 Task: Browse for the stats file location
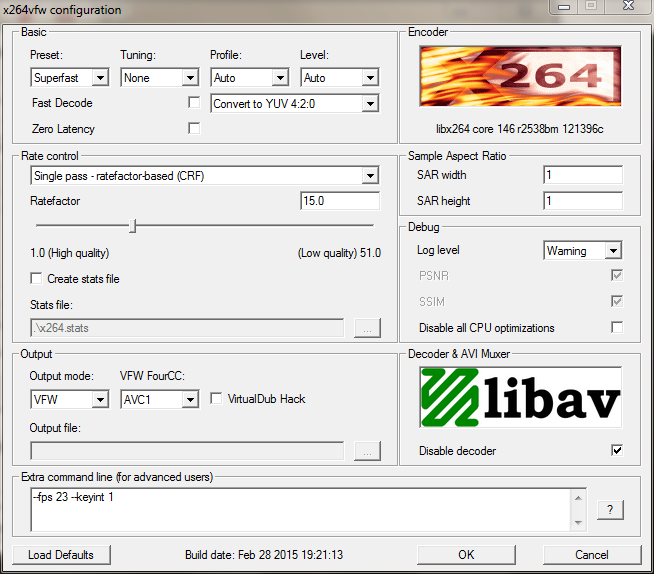(x=367, y=328)
